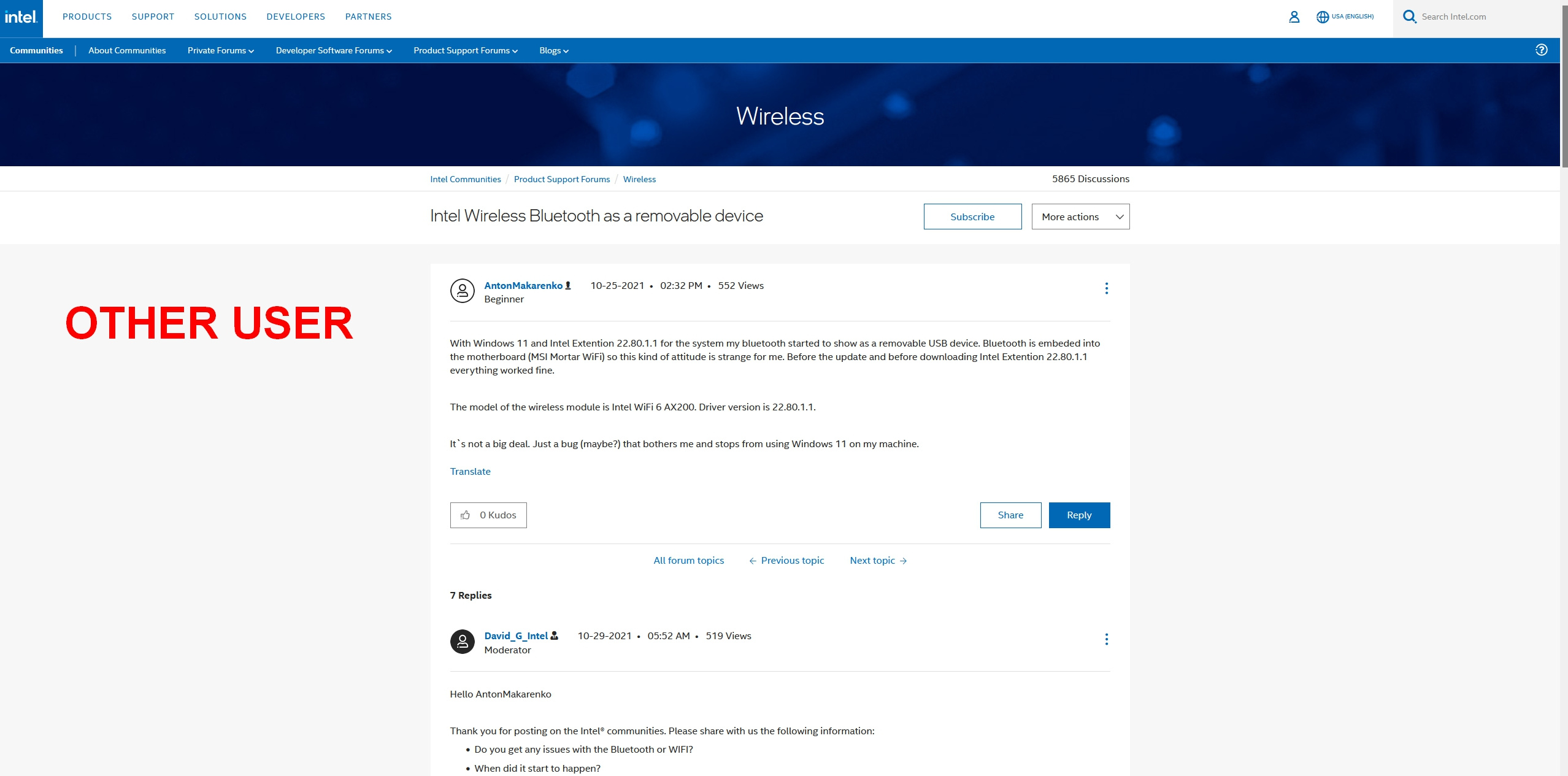The width and height of the screenshot is (1568, 776).
Task: Go to Next topic link
Action: [878, 561]
